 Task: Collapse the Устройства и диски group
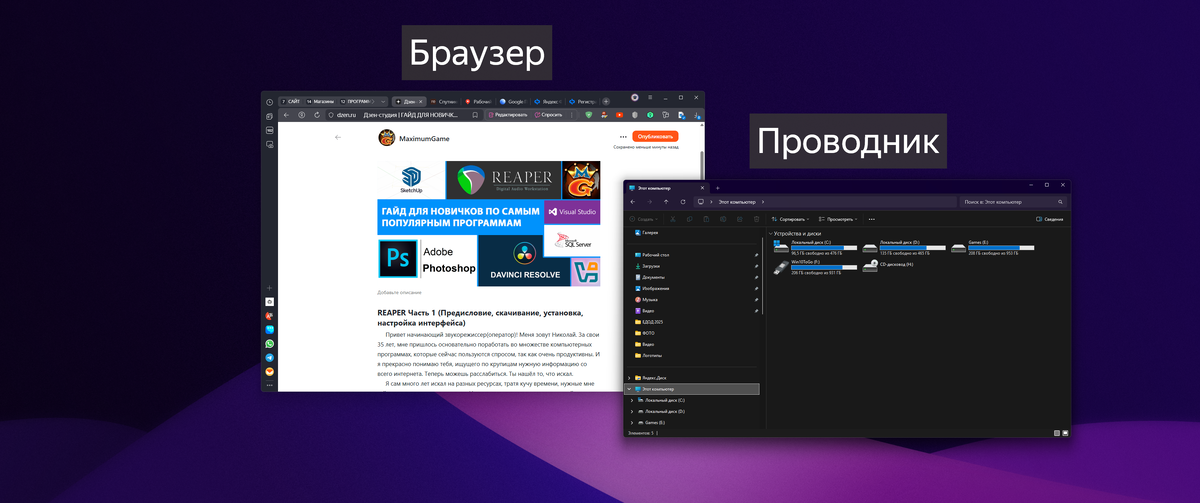(770, 233)
